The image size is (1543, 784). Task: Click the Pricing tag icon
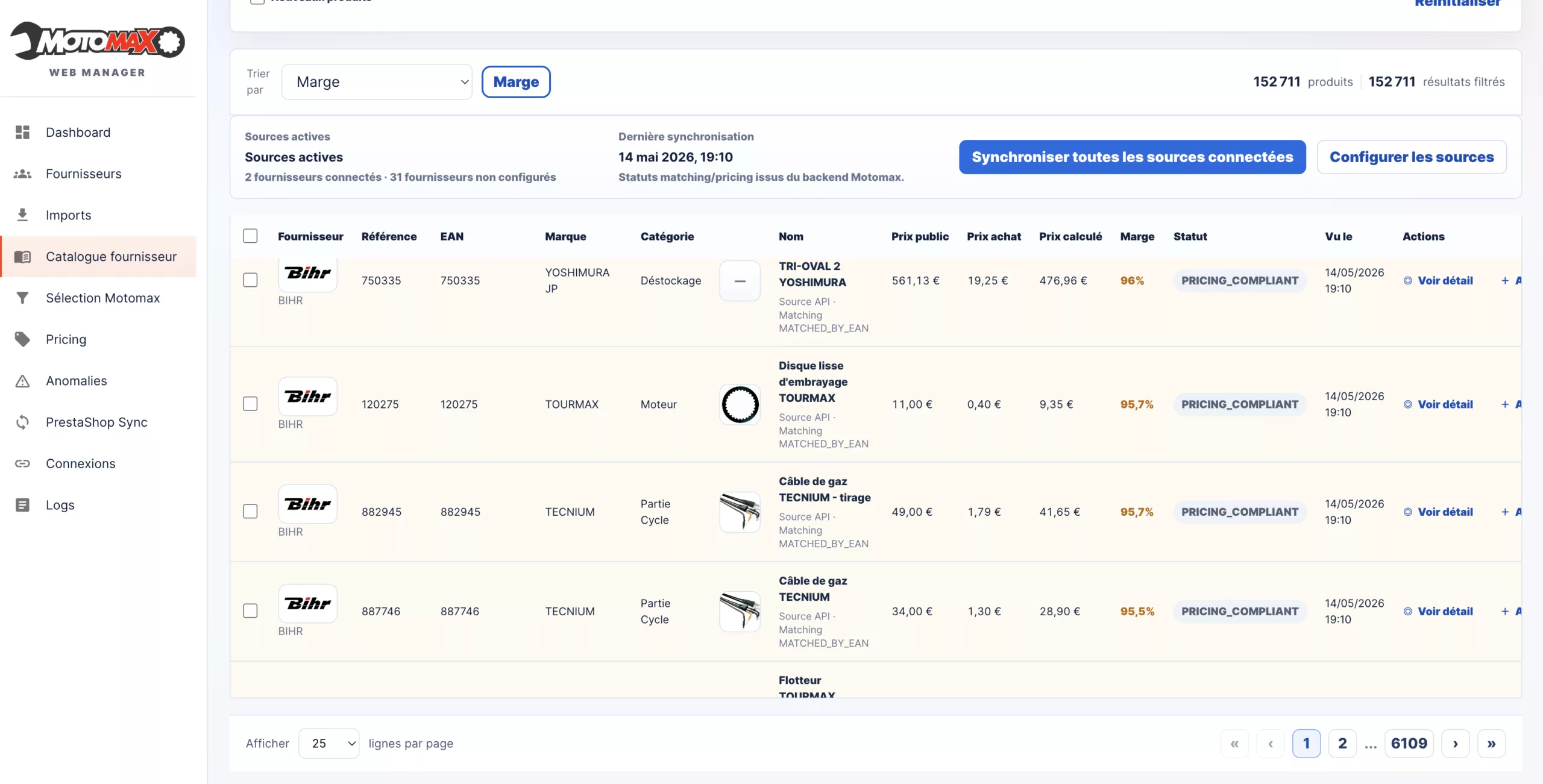tap(22, 339)
